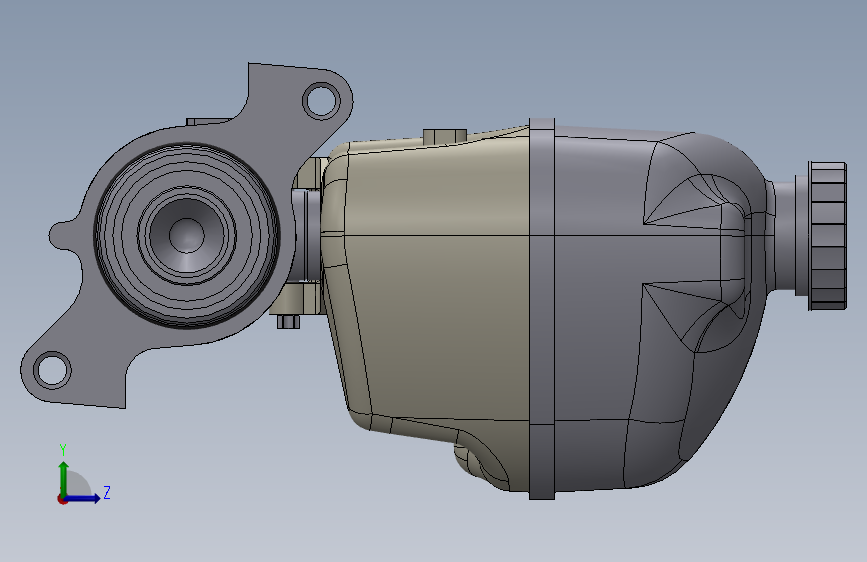Select the knurled cap at the right end
The width and height of the screenshot is (867, 562).
[x=828, y=236]
